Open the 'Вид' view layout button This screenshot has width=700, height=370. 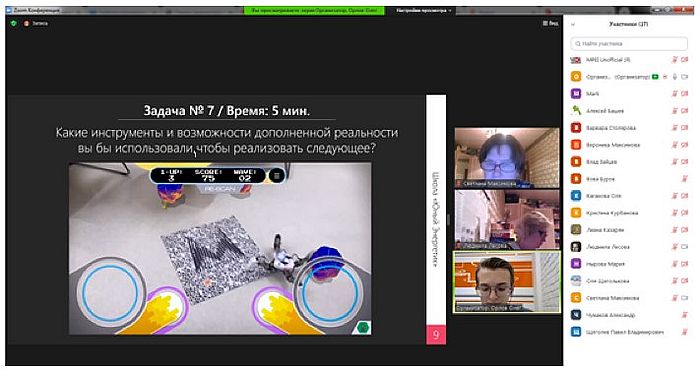550,23
